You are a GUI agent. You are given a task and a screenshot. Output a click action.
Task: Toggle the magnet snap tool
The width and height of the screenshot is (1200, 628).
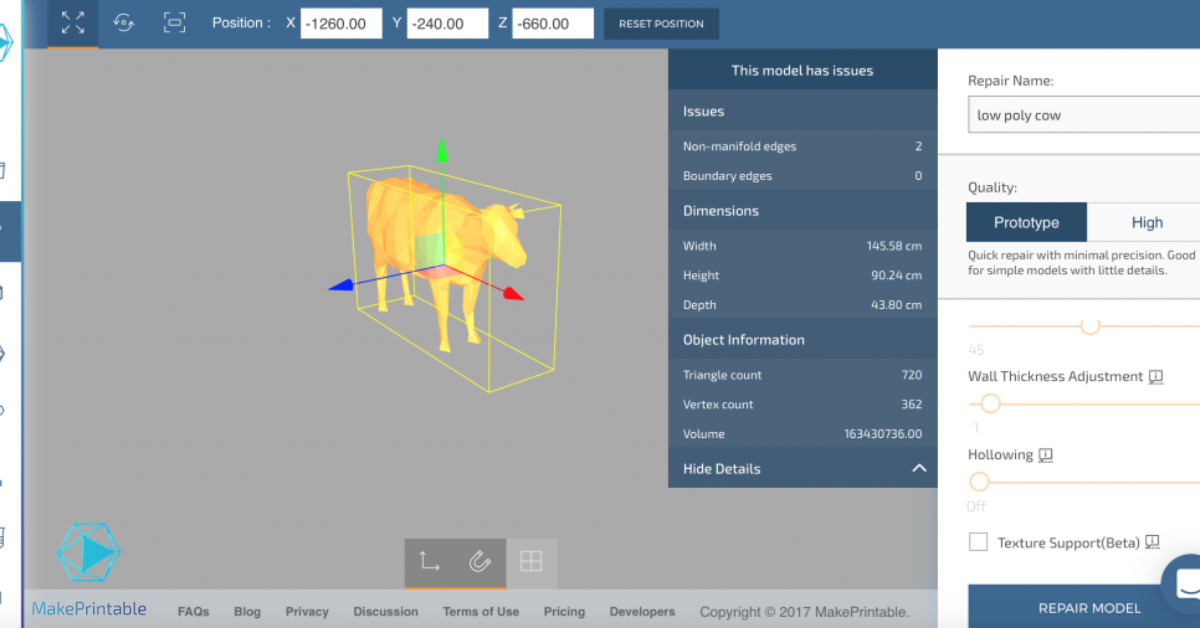click(x=479, y=563)
